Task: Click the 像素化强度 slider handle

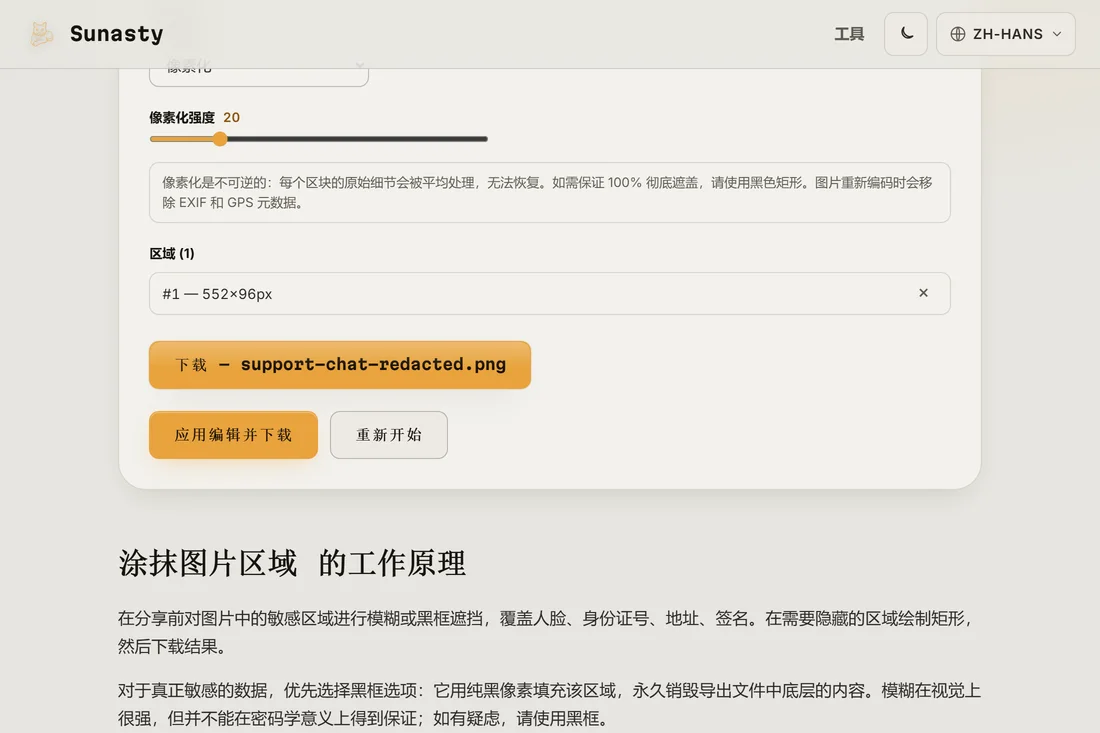Action: [220, 139]
